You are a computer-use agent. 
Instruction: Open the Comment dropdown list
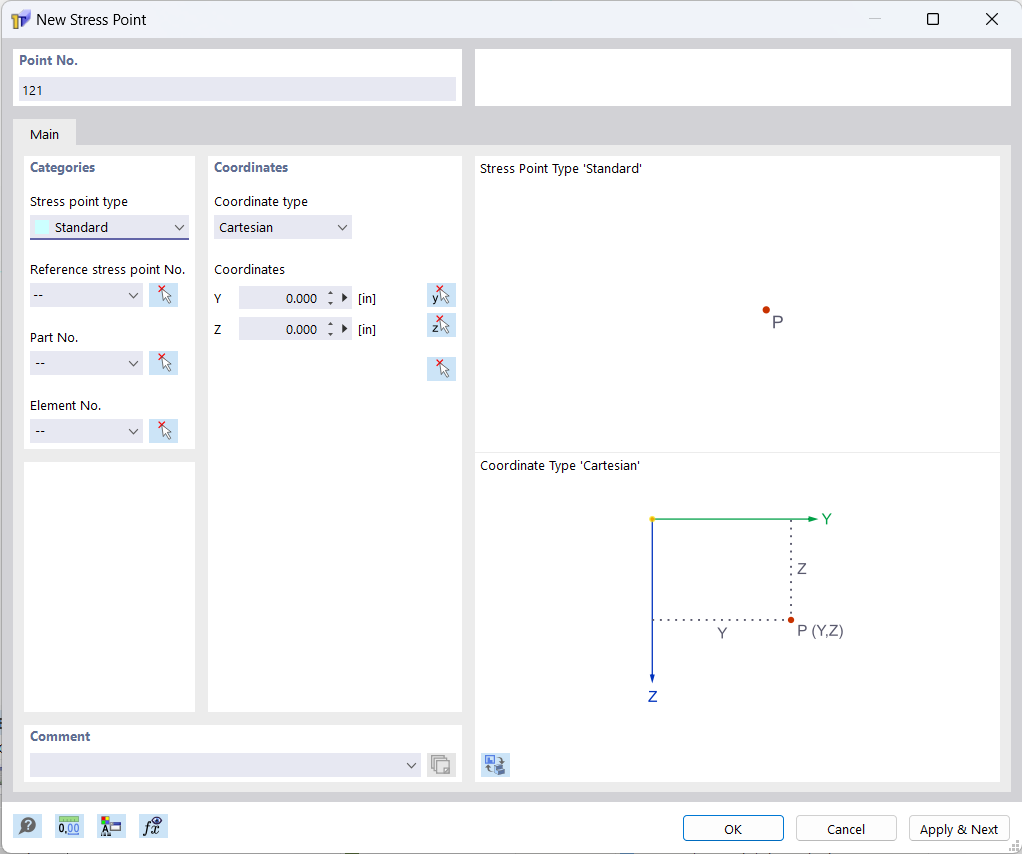click(x=410, y=764)
